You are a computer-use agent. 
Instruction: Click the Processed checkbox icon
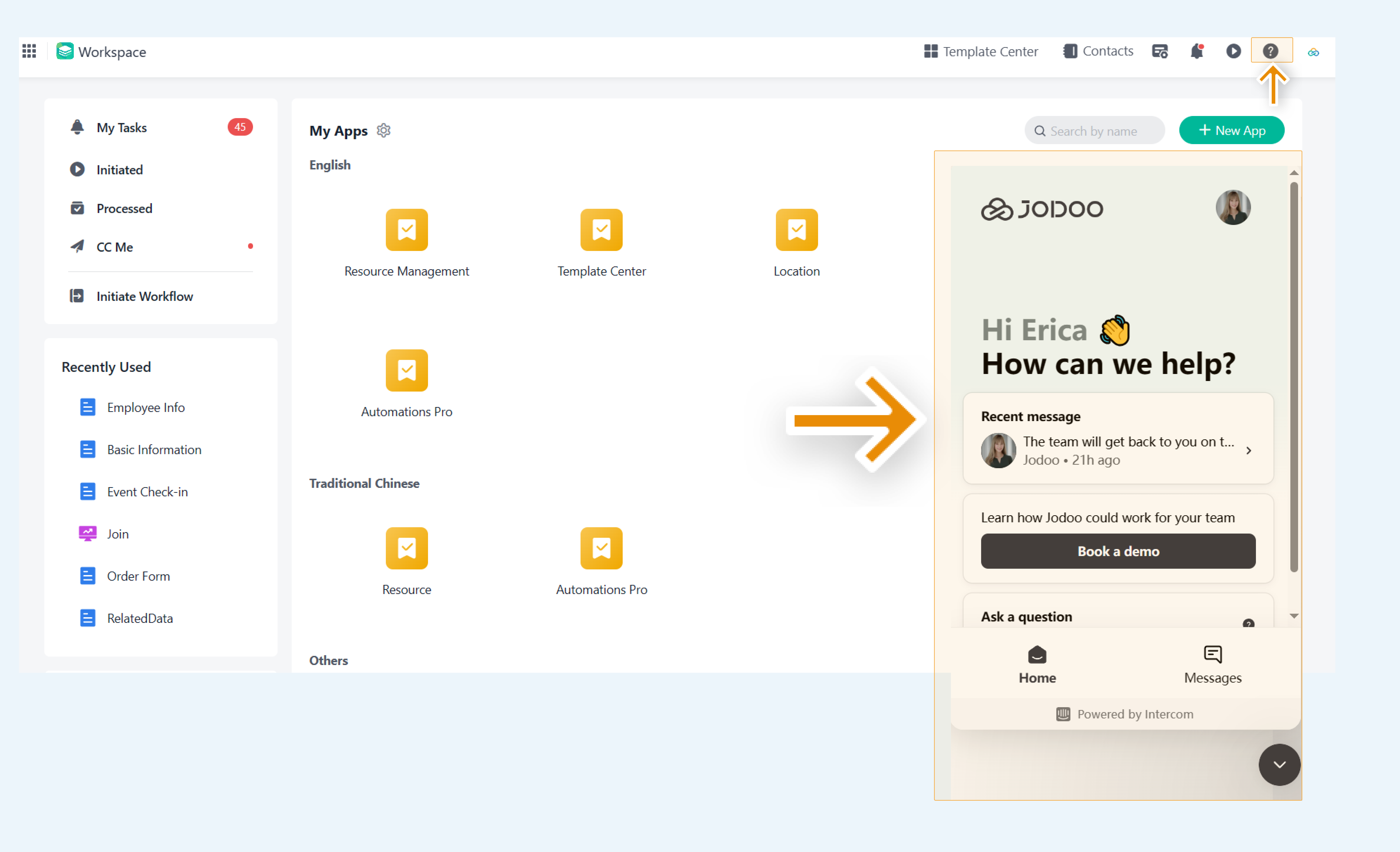77,208
